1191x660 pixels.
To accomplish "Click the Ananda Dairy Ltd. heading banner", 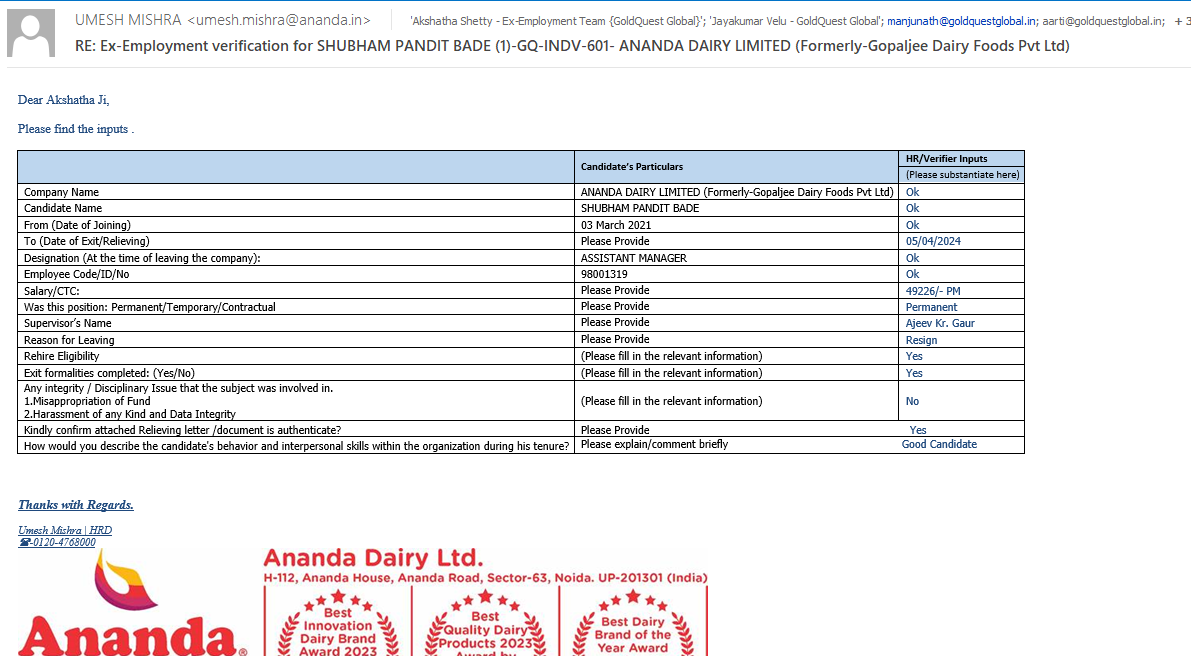I will coord(373,558).
